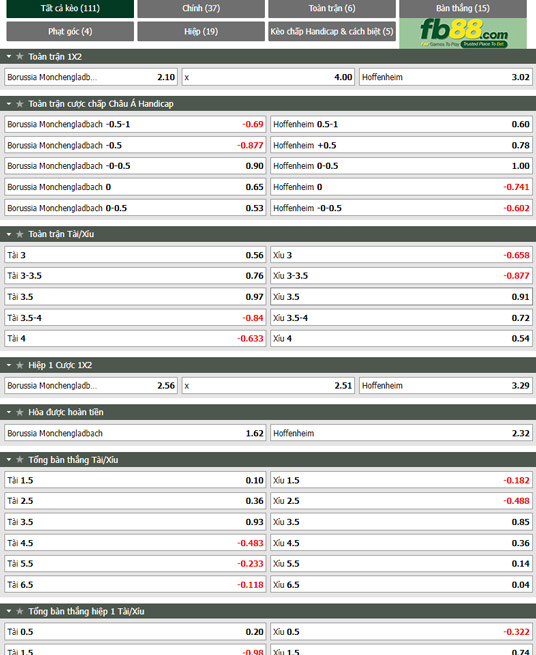Bet first-half Borussia Monchengladbach at 2.56
Screen dimensions: 536x655
[91, 386]
